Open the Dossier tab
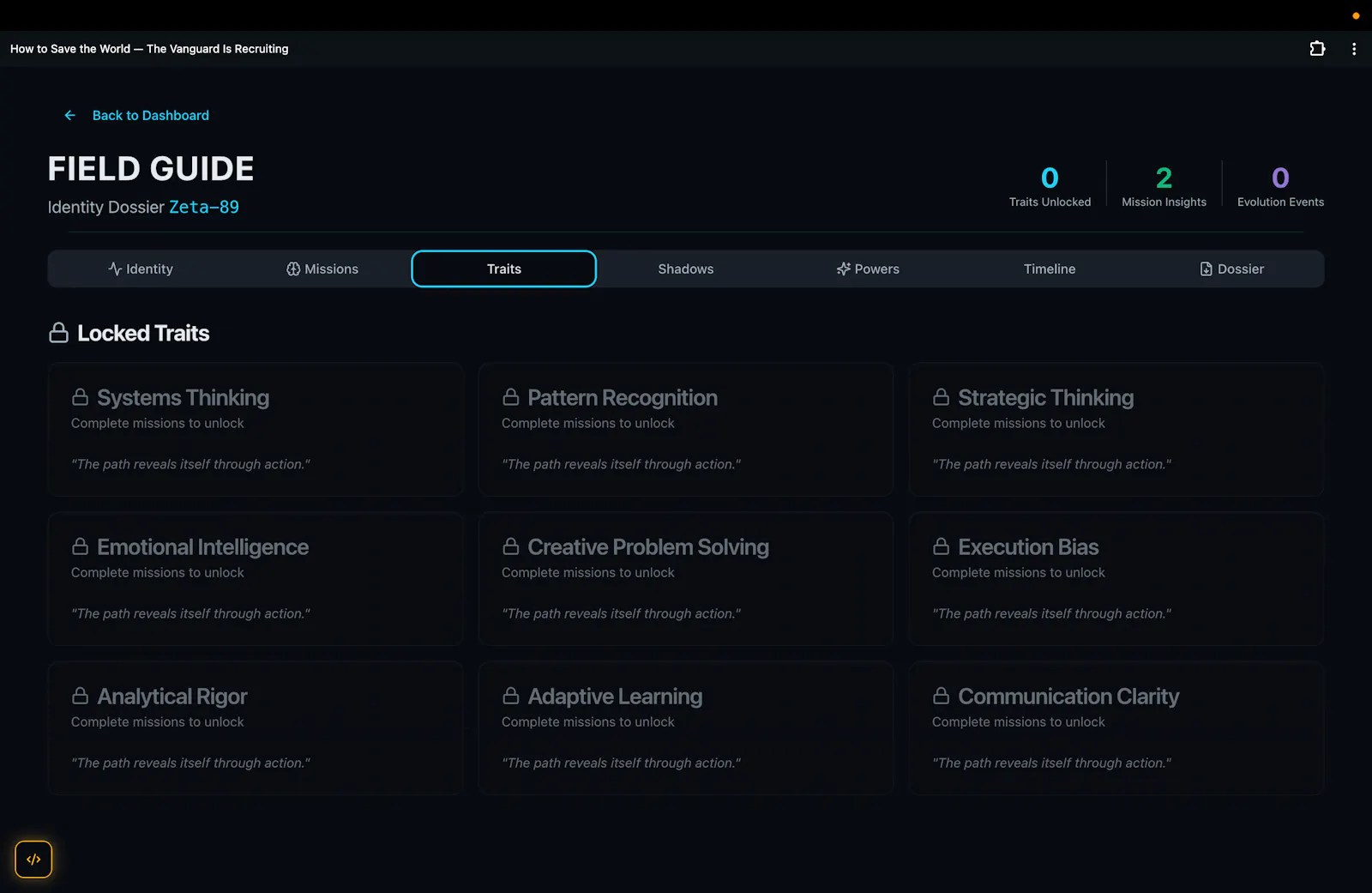The image size is (1372, 893). 1231,269
